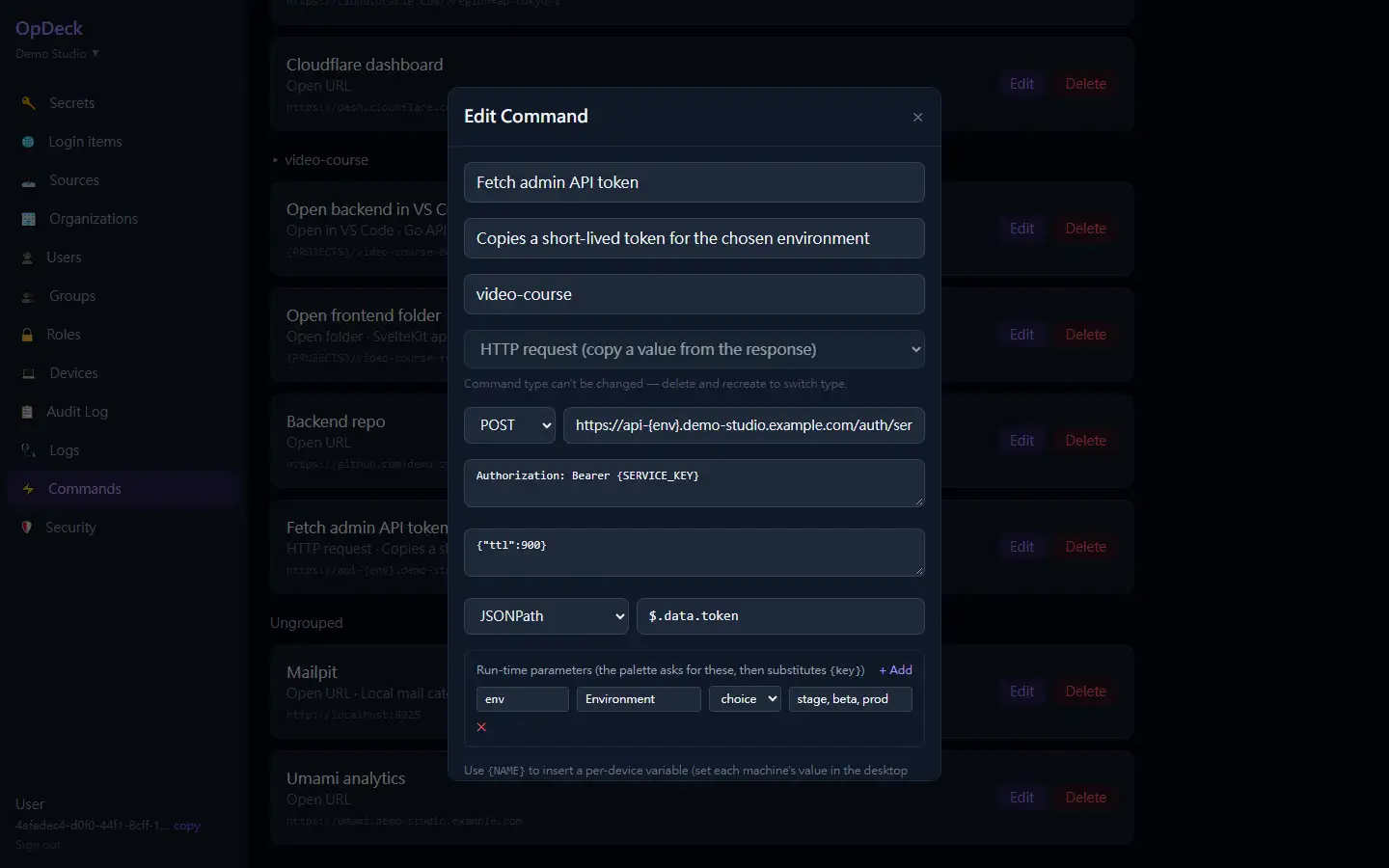The height and width of the screenshot is (868, 1389).
Task: Click the Groups icon in sidebar
Action: pyautogui.click(x=28, y=296)
